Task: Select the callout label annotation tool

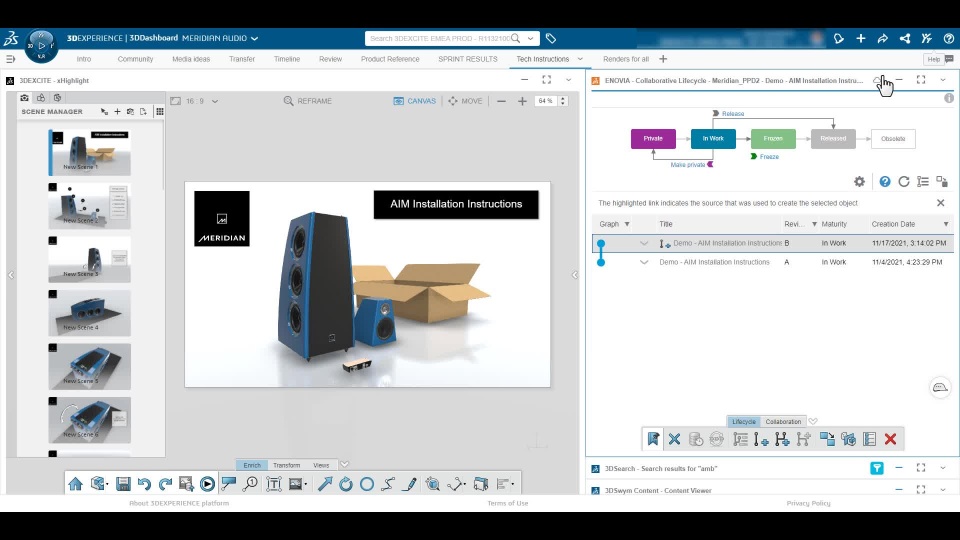Action: [229, 484]
